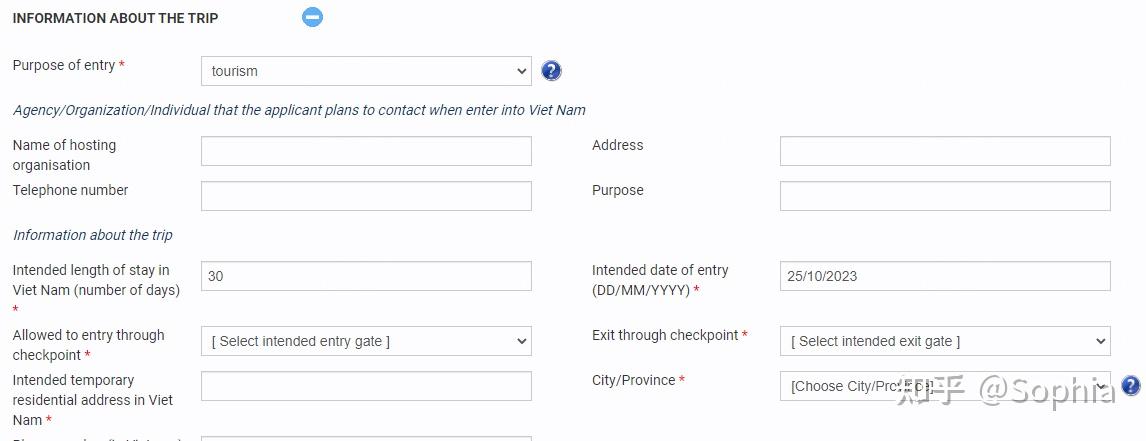The width and height of the screenshot is (1146, 441).
Task: Click the Purpose of entry label
Action: coord(64,65)
